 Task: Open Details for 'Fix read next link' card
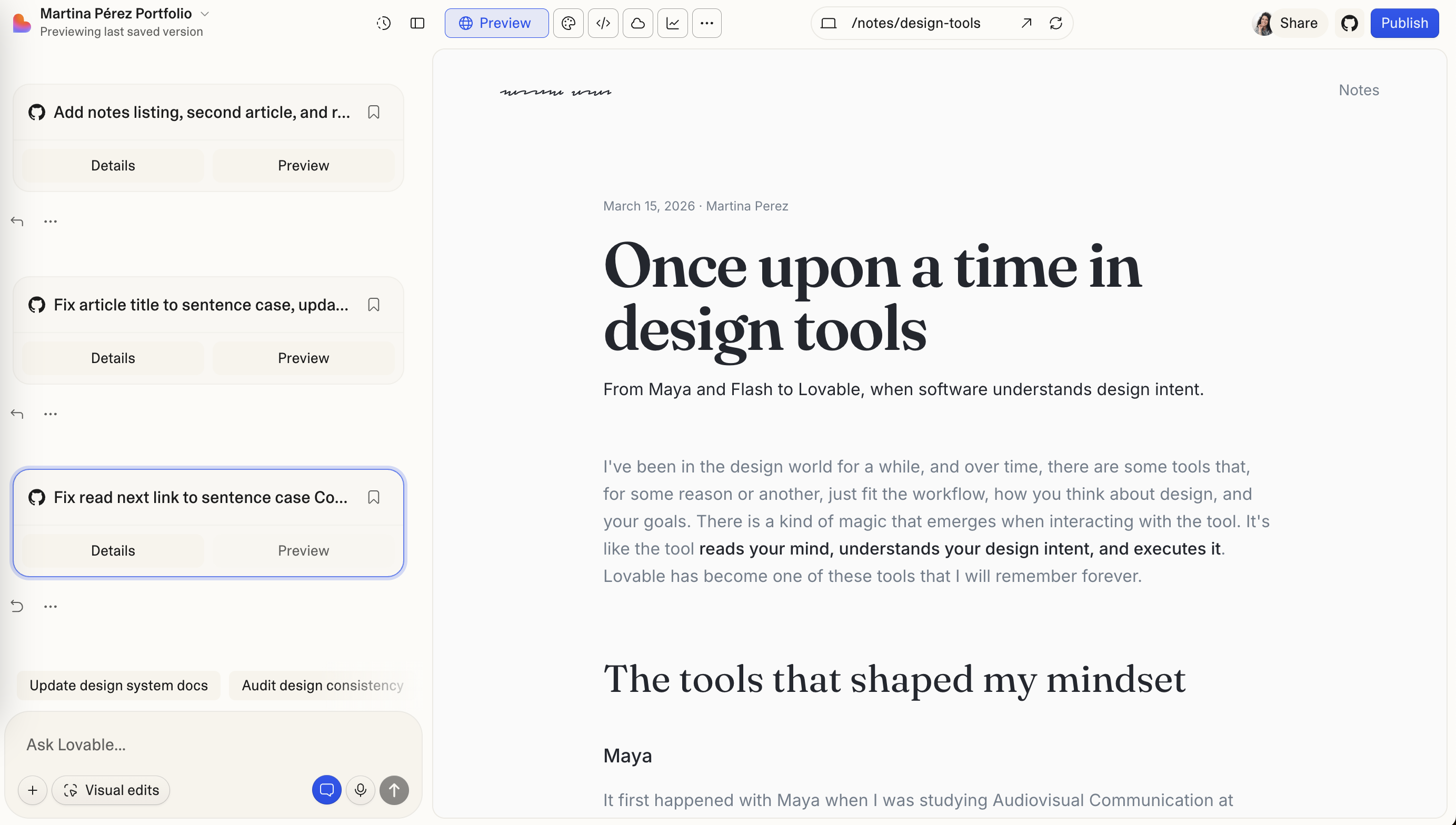click(x=113, y=551)
